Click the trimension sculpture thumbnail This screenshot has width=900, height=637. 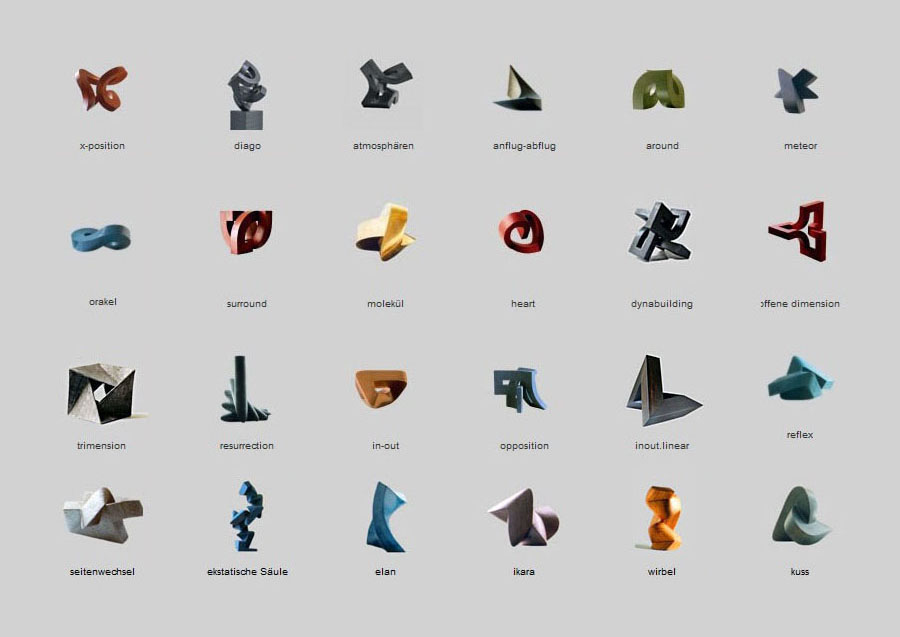click(x=102, y=392)
